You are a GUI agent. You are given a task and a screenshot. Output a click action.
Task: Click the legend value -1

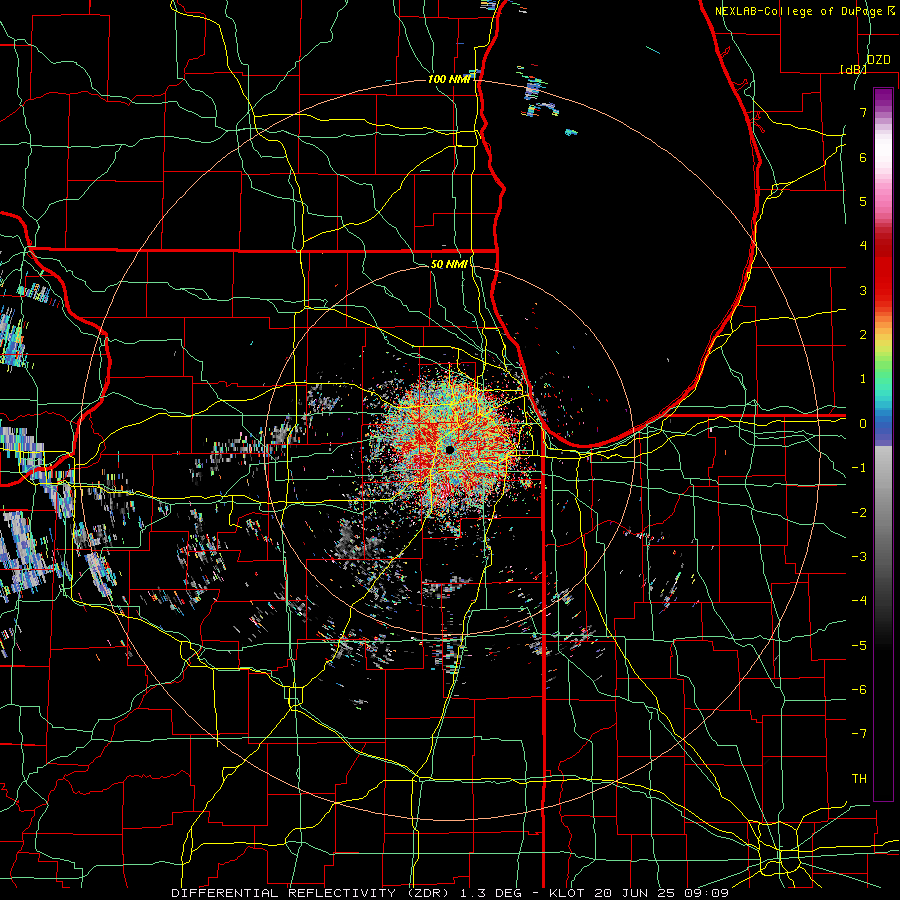coord(859,468)
